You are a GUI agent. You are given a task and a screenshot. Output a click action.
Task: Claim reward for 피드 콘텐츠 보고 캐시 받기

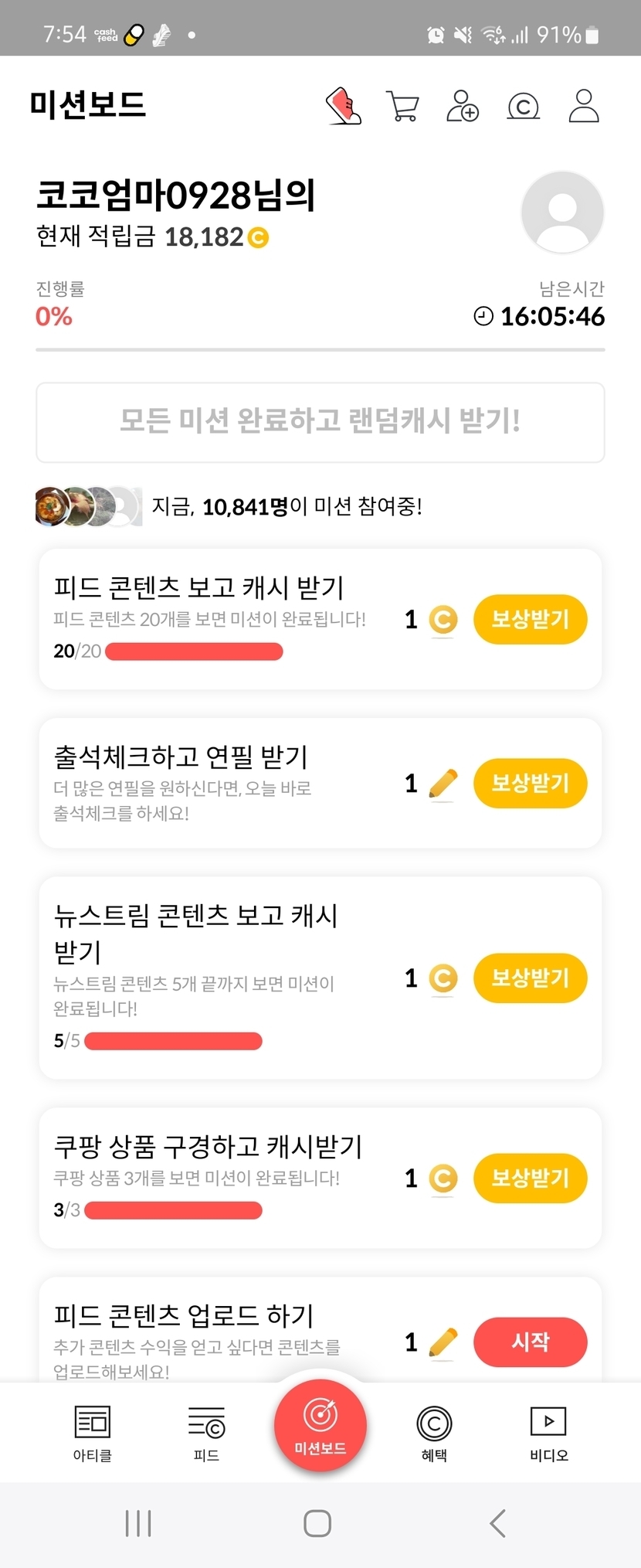[x=530, y=619]
